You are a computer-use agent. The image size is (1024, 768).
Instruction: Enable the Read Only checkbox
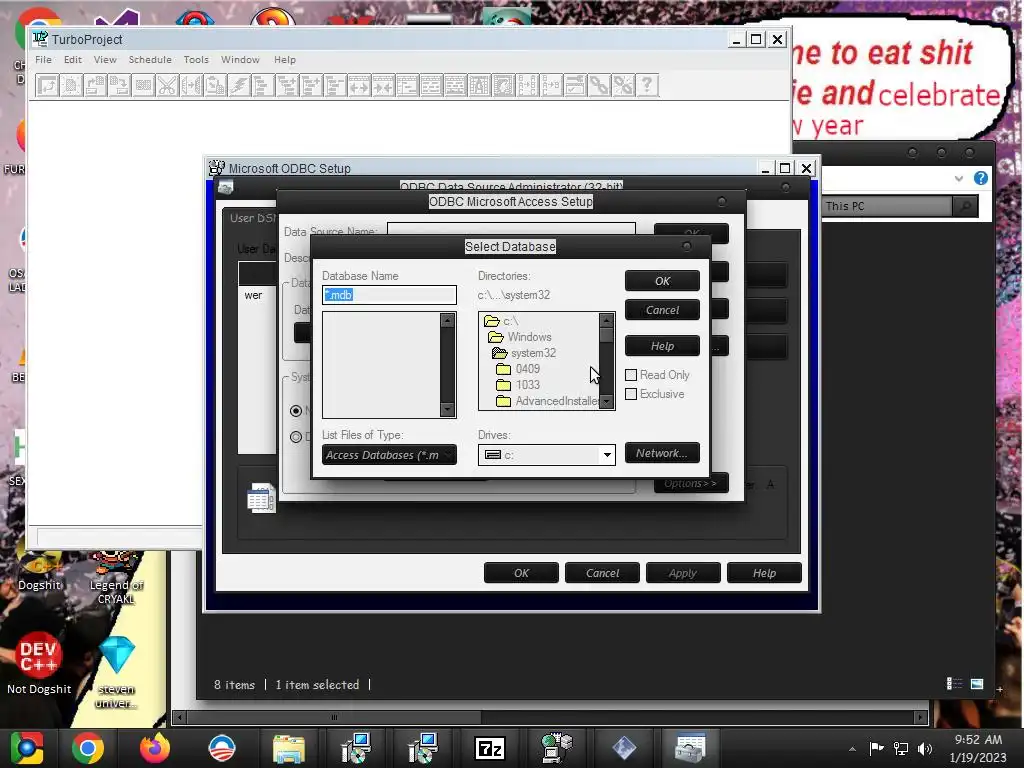coord(631,375)
